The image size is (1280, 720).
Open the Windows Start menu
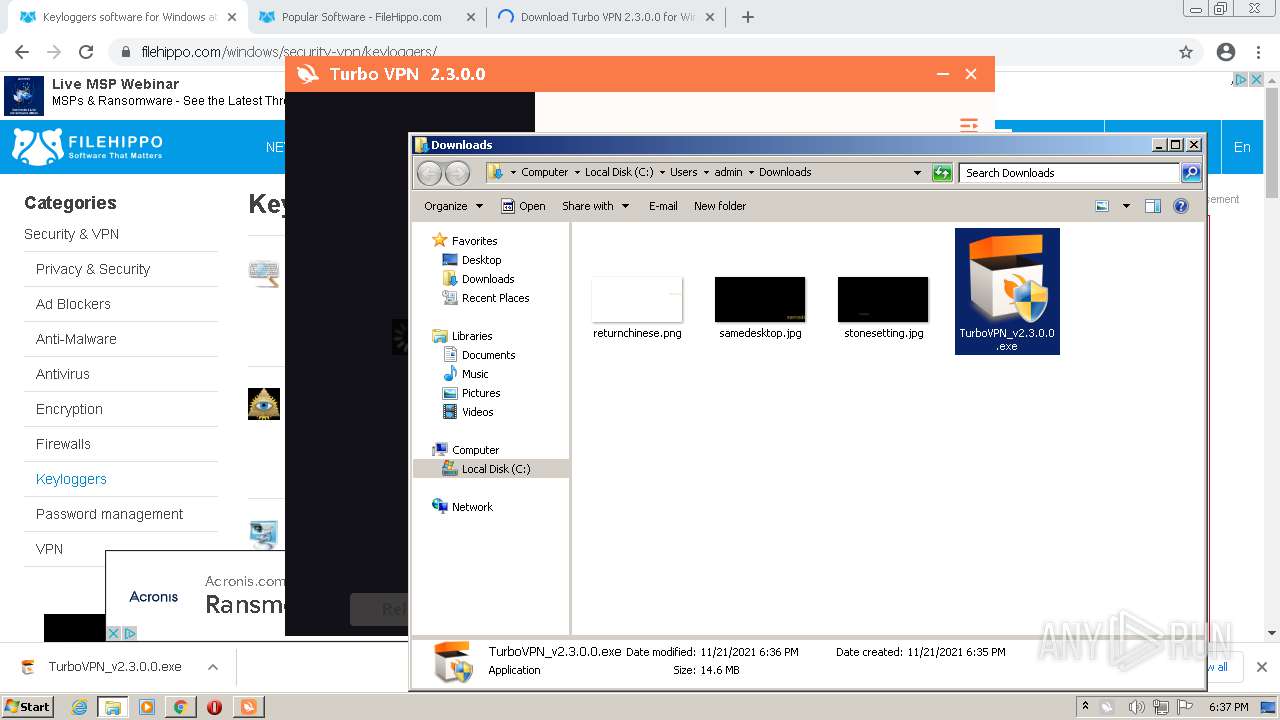click(x=28, y=706)
